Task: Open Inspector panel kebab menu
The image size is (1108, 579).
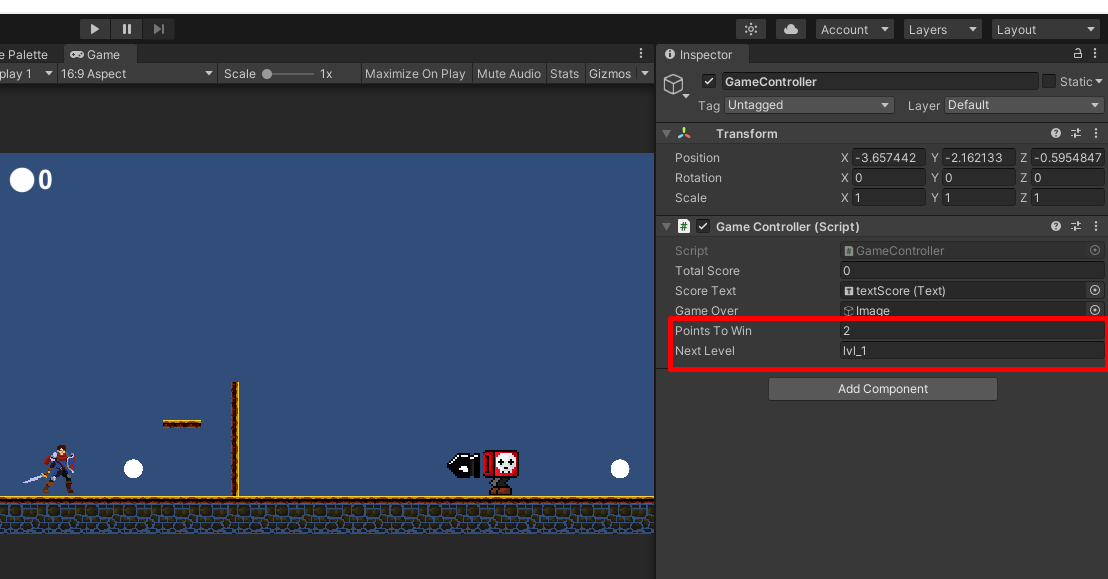Action: [x=1095, y=53]
